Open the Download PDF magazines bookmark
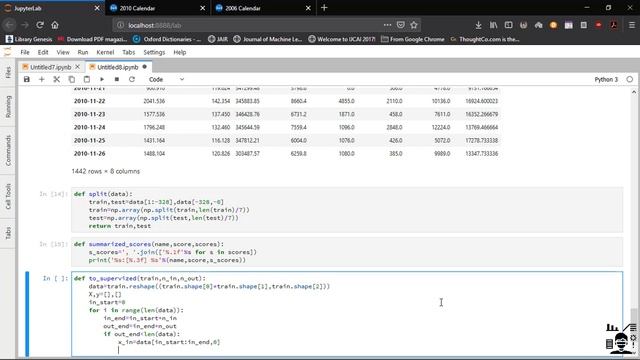This screenshot has height=360, width=640. pyautogui.click(x=92, y=39)
